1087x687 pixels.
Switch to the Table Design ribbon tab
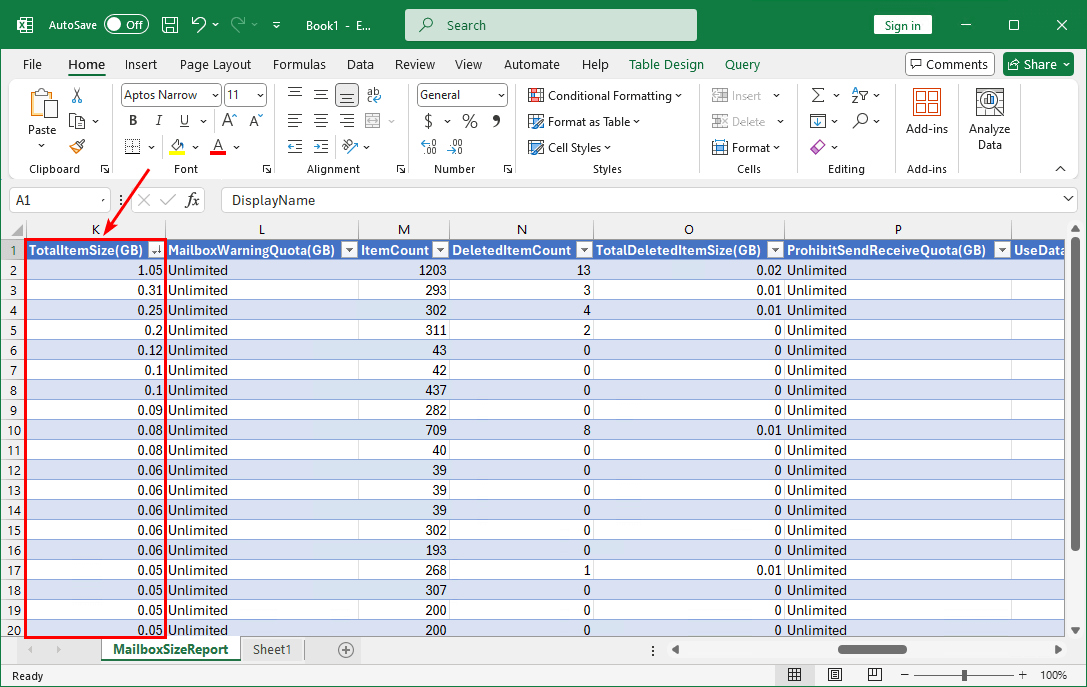click(x=666, y=64)
